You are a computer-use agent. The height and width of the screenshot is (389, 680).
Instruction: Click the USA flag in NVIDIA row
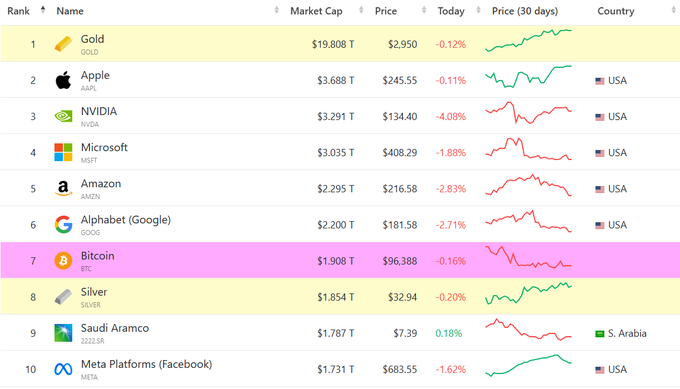click(600, 117)
